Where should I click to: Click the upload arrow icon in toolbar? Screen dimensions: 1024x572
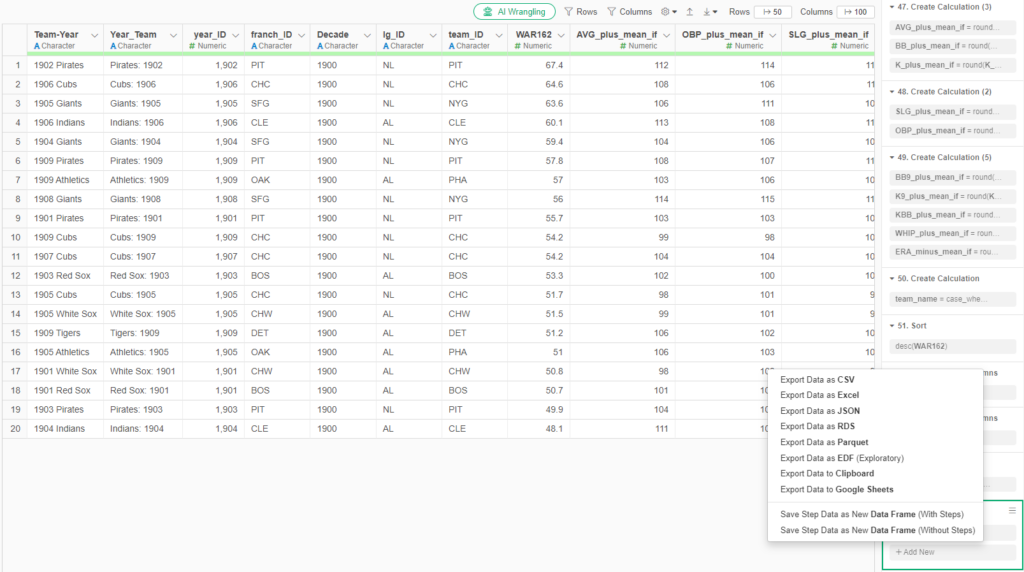(689, 12)
